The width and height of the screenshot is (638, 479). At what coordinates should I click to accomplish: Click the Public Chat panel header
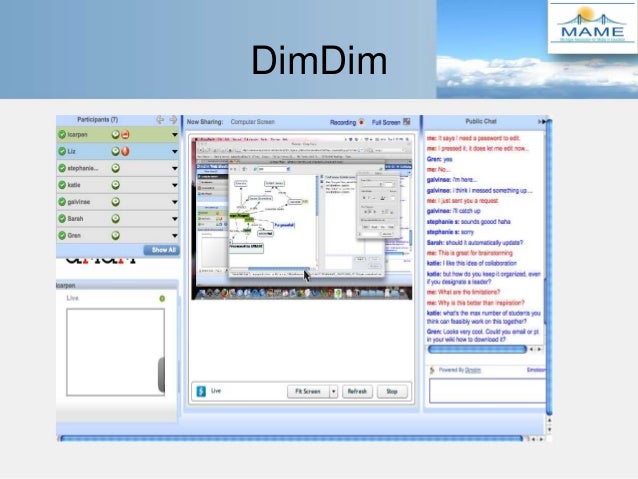tap(481, 121)
